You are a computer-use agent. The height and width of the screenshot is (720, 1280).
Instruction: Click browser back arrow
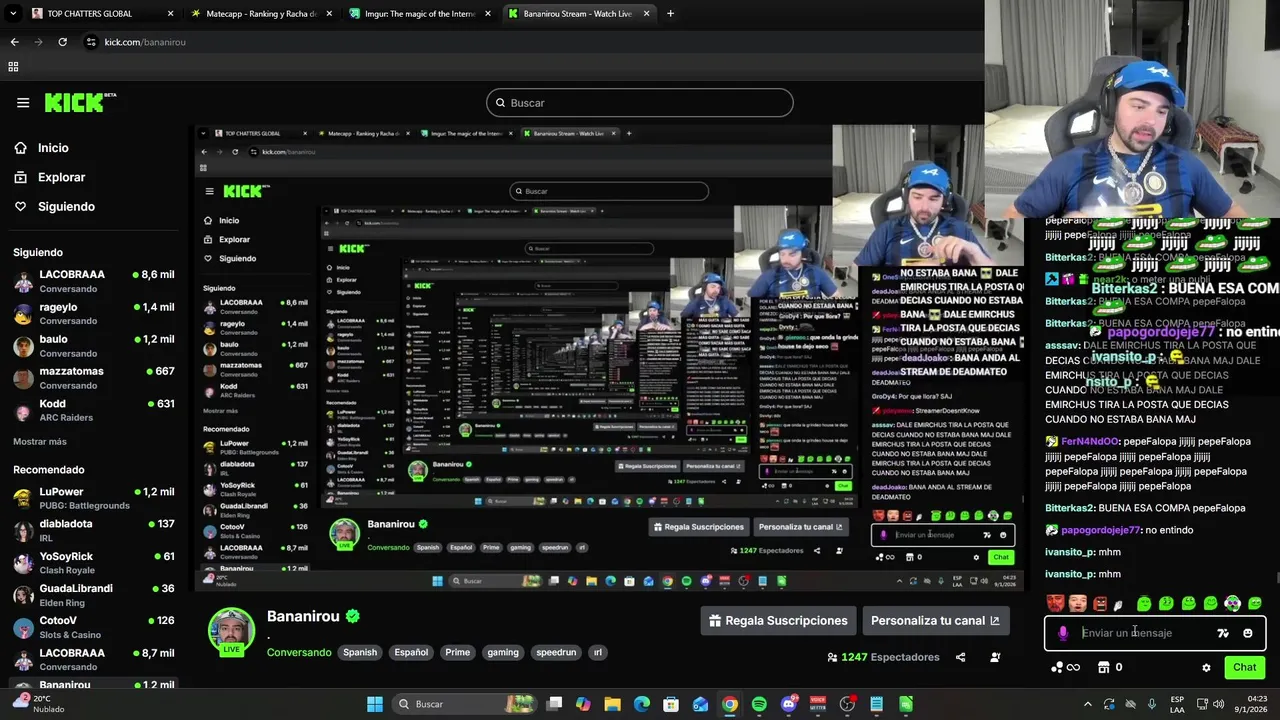tap(14, 42)
